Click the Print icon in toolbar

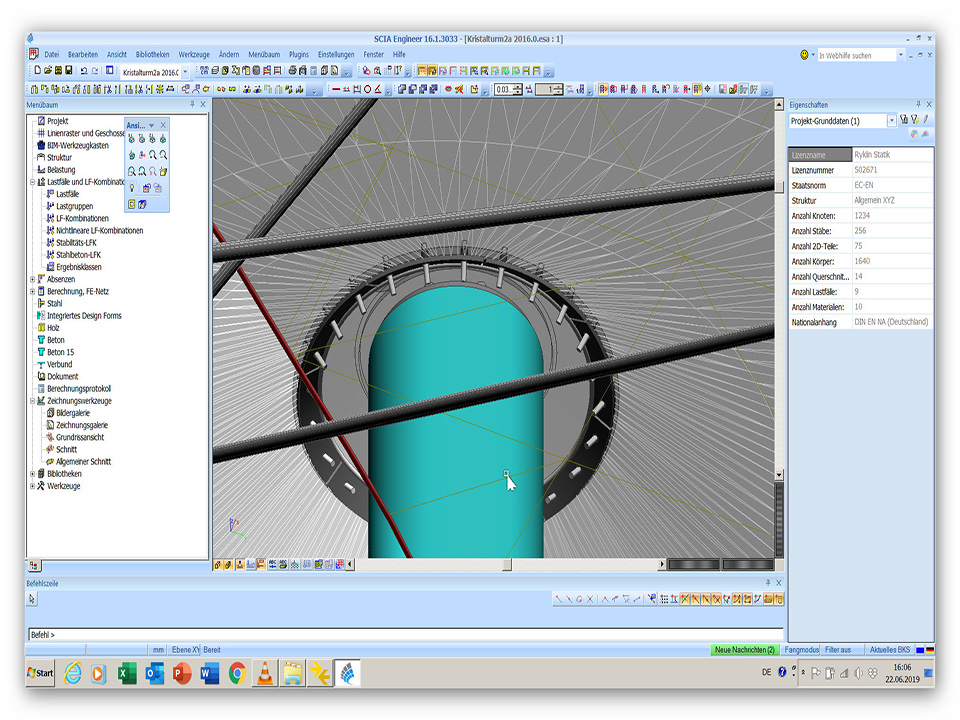coord(292,71)
